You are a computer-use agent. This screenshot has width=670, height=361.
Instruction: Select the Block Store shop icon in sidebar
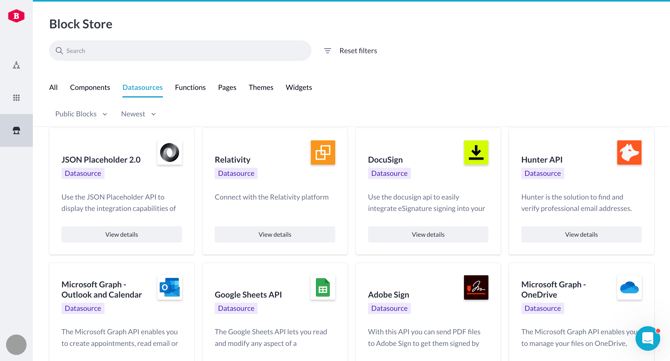pyautogui.click(x=16, y=131)
